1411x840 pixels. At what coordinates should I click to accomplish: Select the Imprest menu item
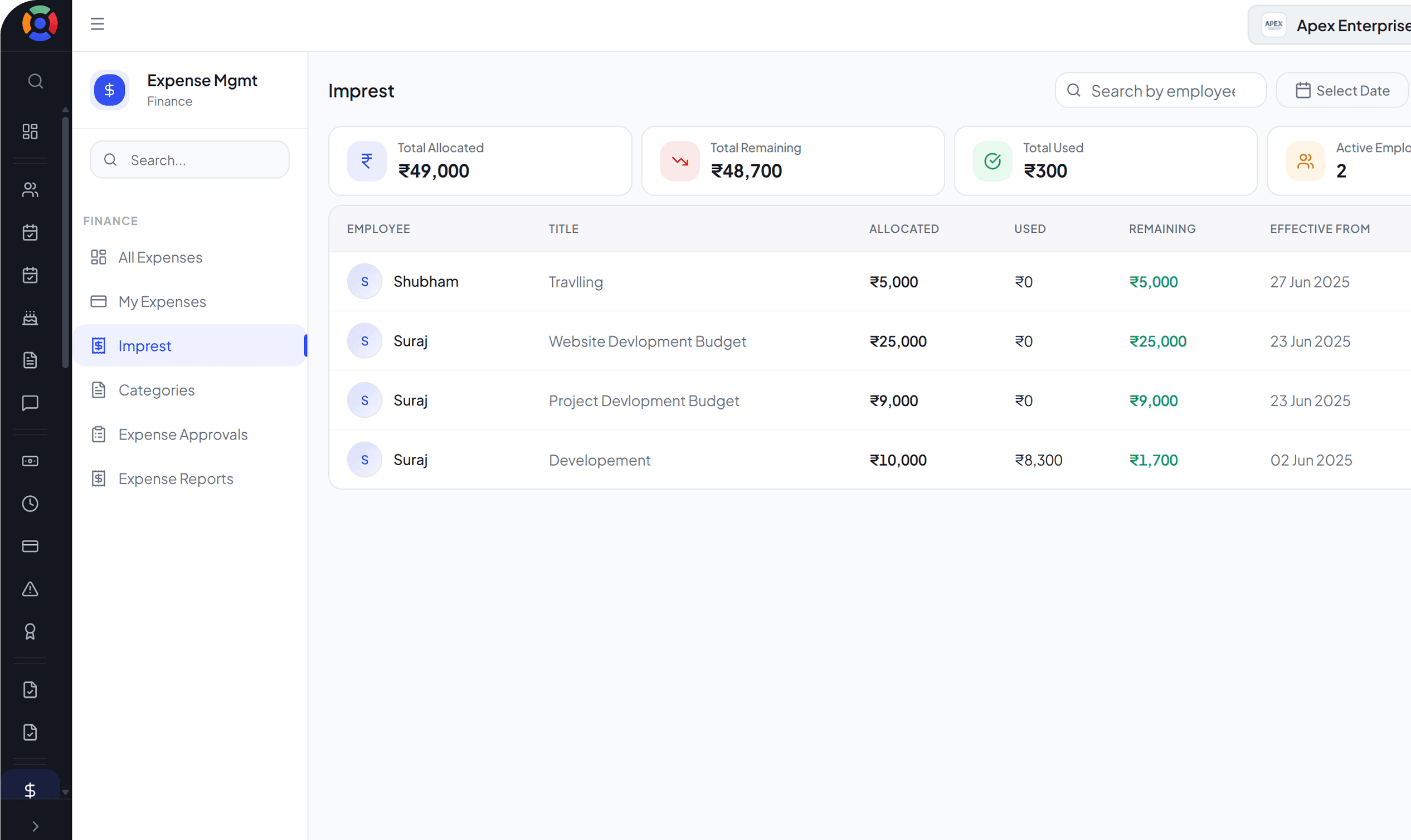tap(189, 345)
